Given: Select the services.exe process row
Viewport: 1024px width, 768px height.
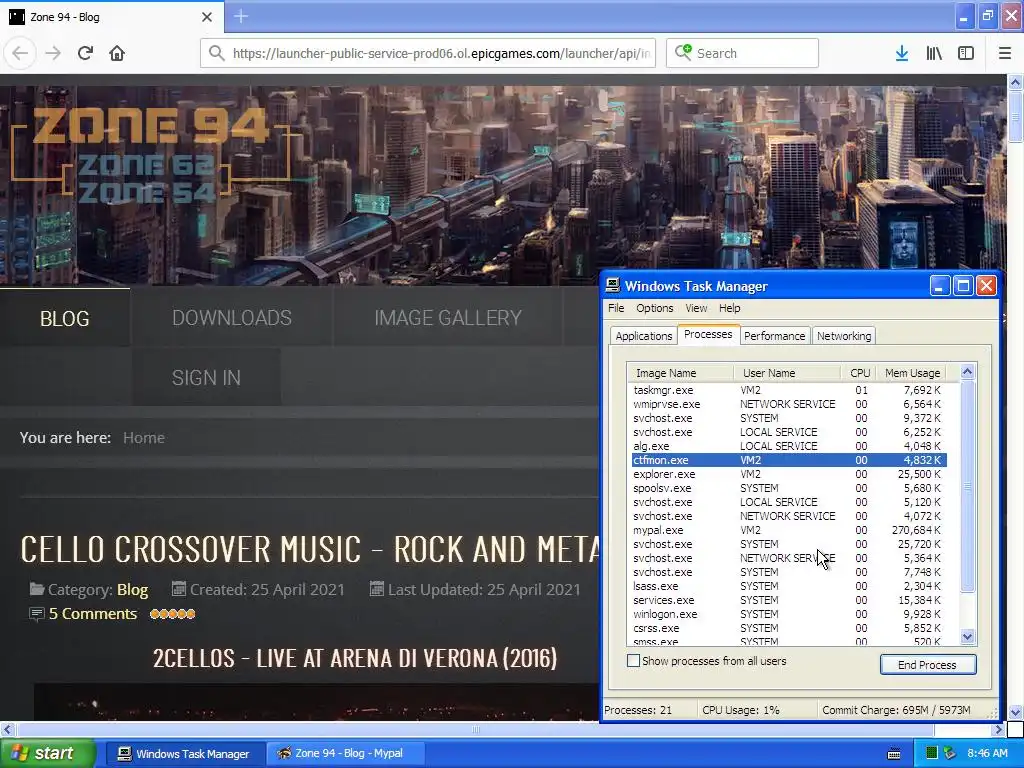Looking at the screenshot, I should (789, 600).
